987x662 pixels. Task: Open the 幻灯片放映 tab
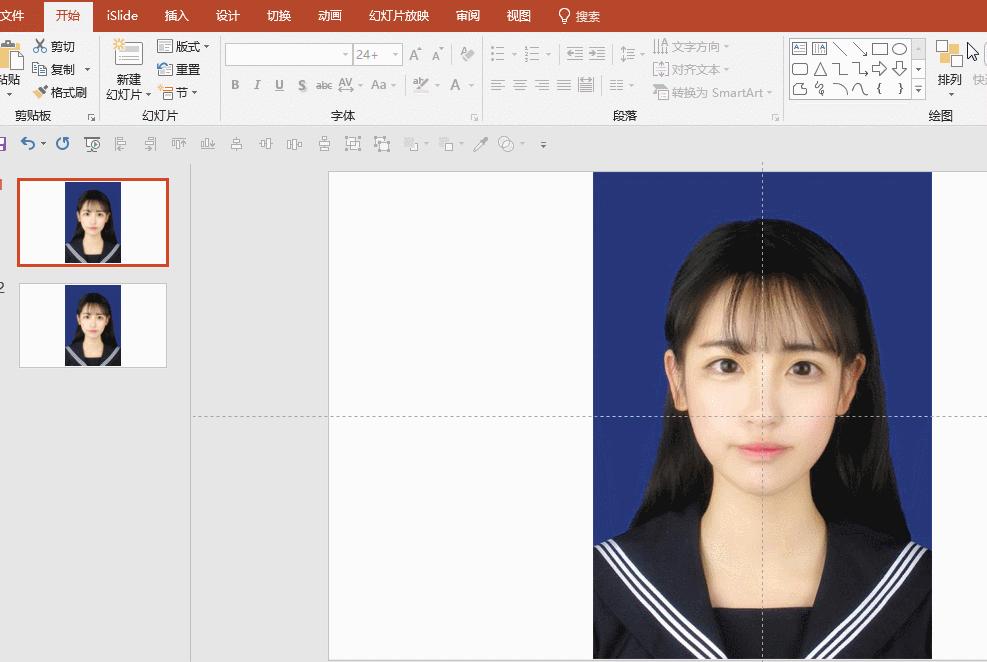(397, 15)
